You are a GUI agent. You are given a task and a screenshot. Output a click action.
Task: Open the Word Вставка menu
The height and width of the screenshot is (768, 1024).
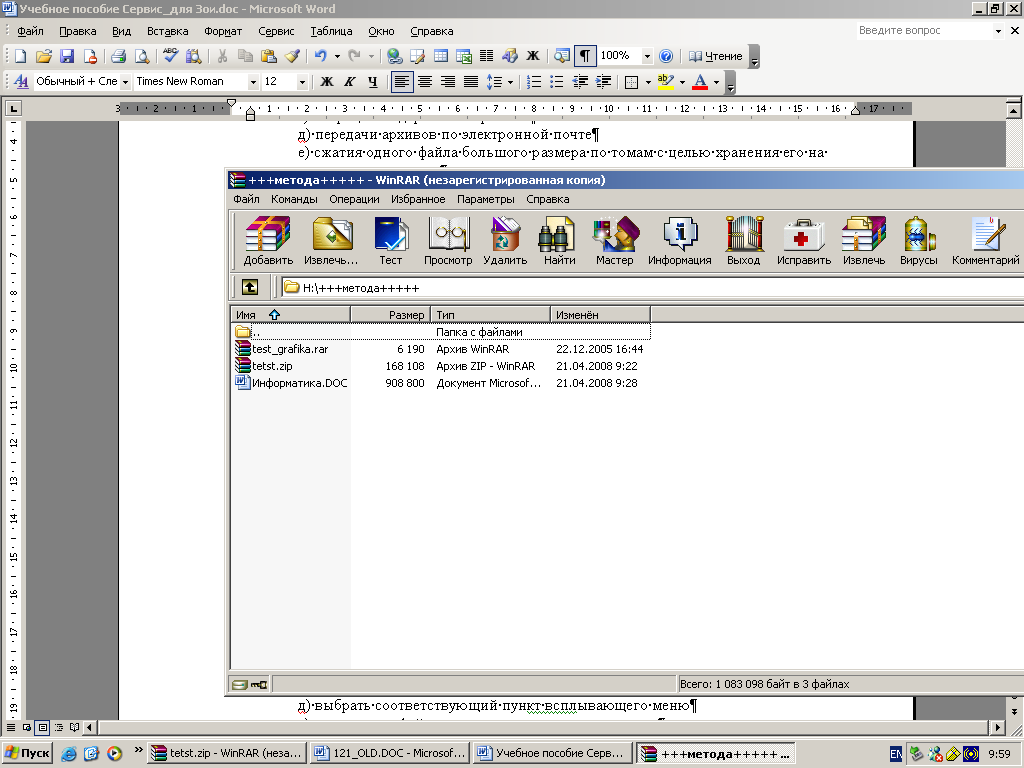click(x=167, y=31)
